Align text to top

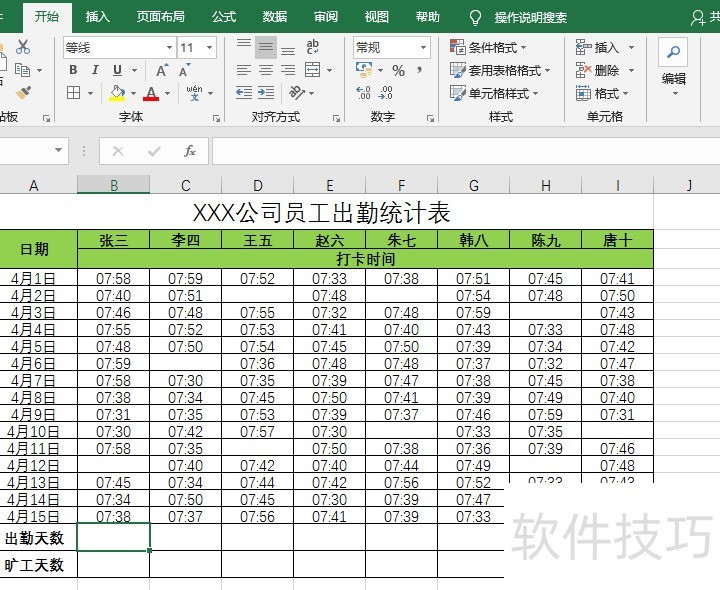point(244,47)
